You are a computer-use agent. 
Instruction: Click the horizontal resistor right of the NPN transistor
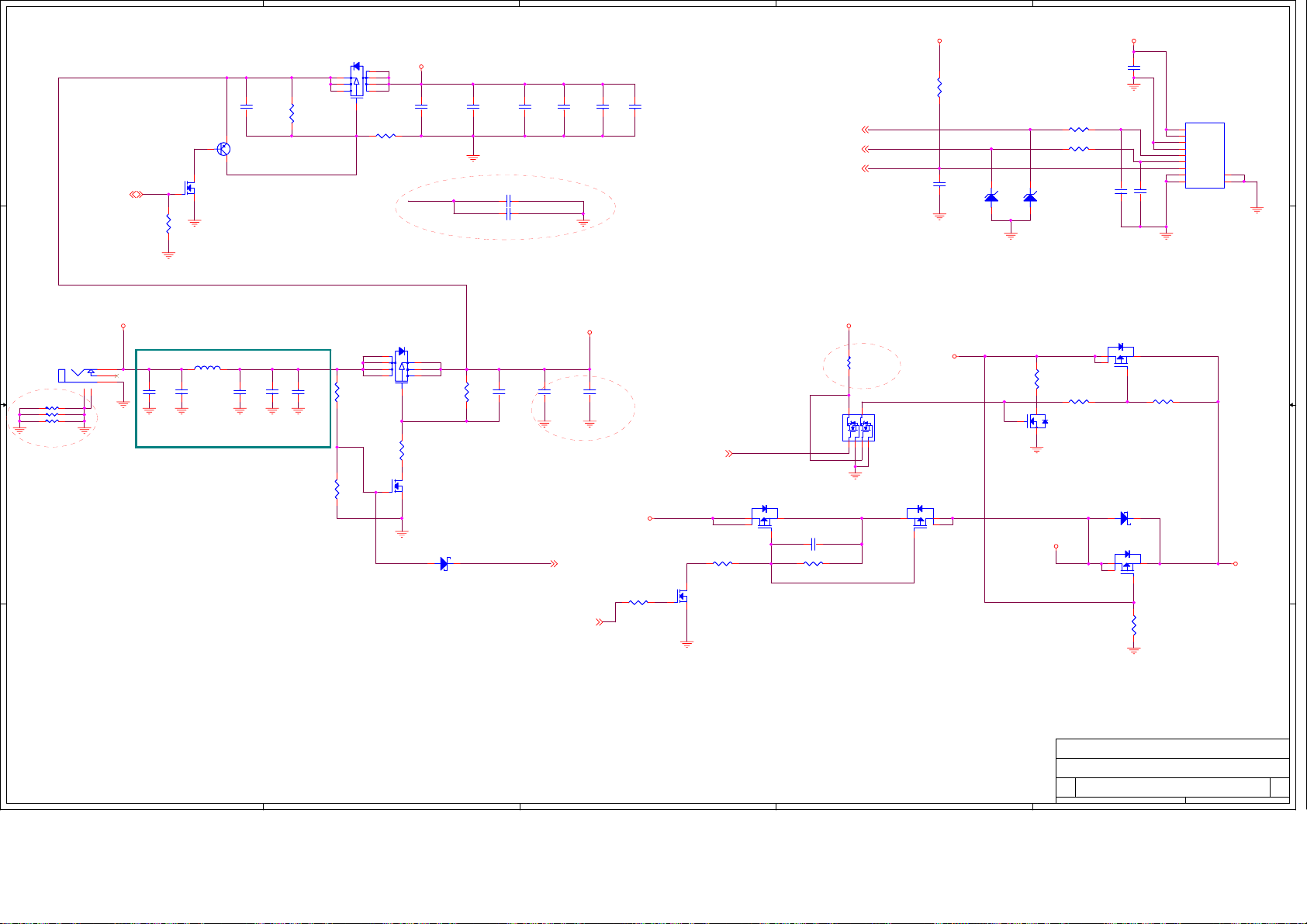[386, 136]
